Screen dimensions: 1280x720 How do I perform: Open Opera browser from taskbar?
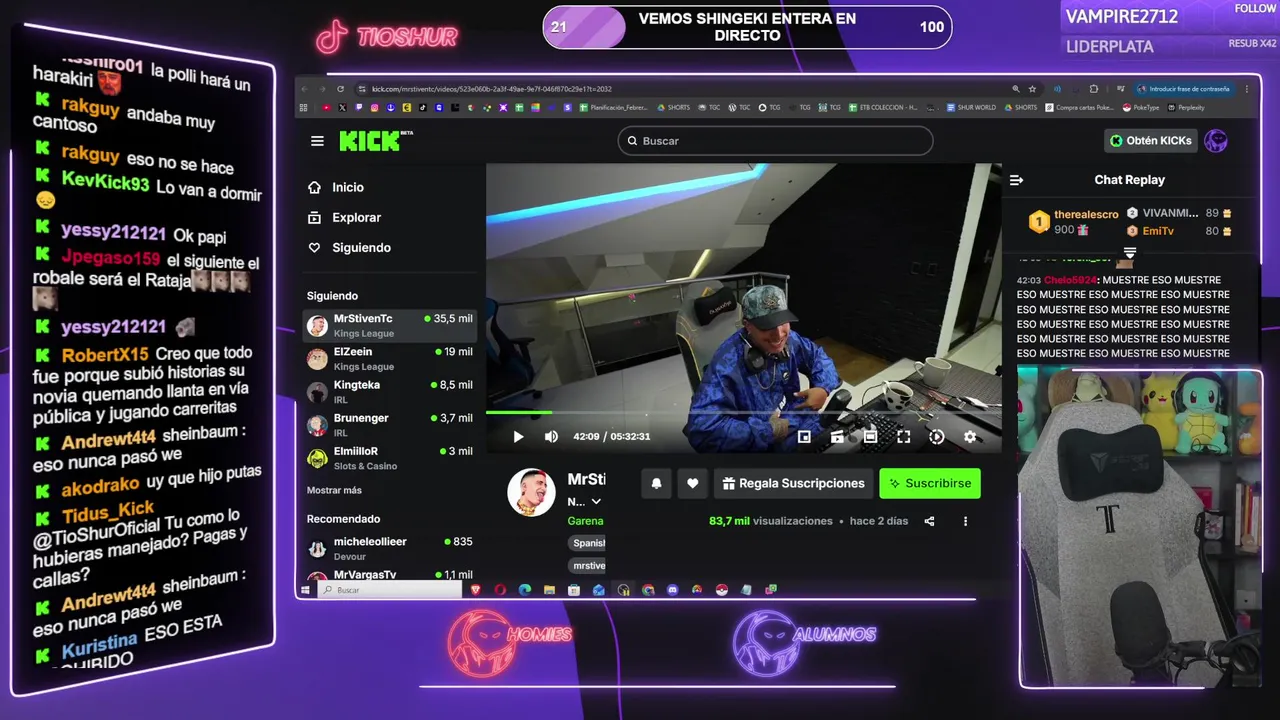tap(500, 590)
